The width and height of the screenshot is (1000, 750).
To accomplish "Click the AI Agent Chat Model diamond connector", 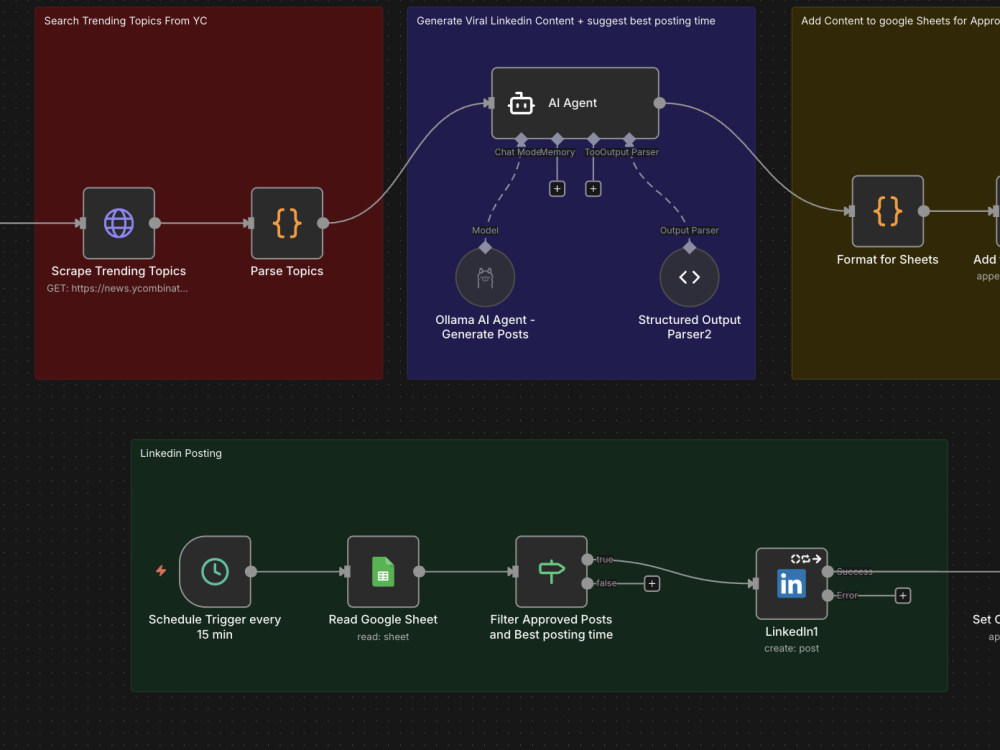I will (x=521, y=138).
